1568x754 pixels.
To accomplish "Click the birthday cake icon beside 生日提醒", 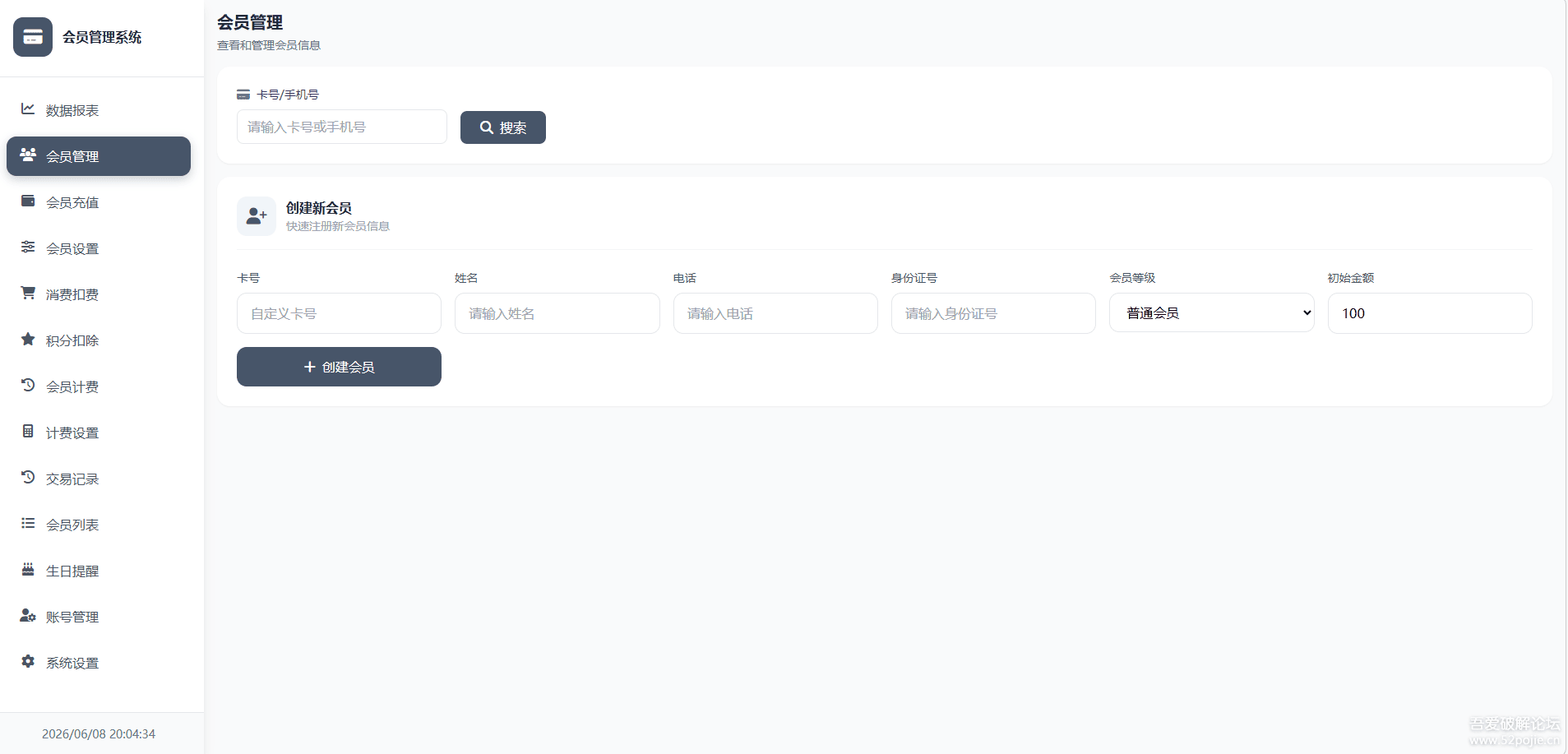I will tap(28, 569).
